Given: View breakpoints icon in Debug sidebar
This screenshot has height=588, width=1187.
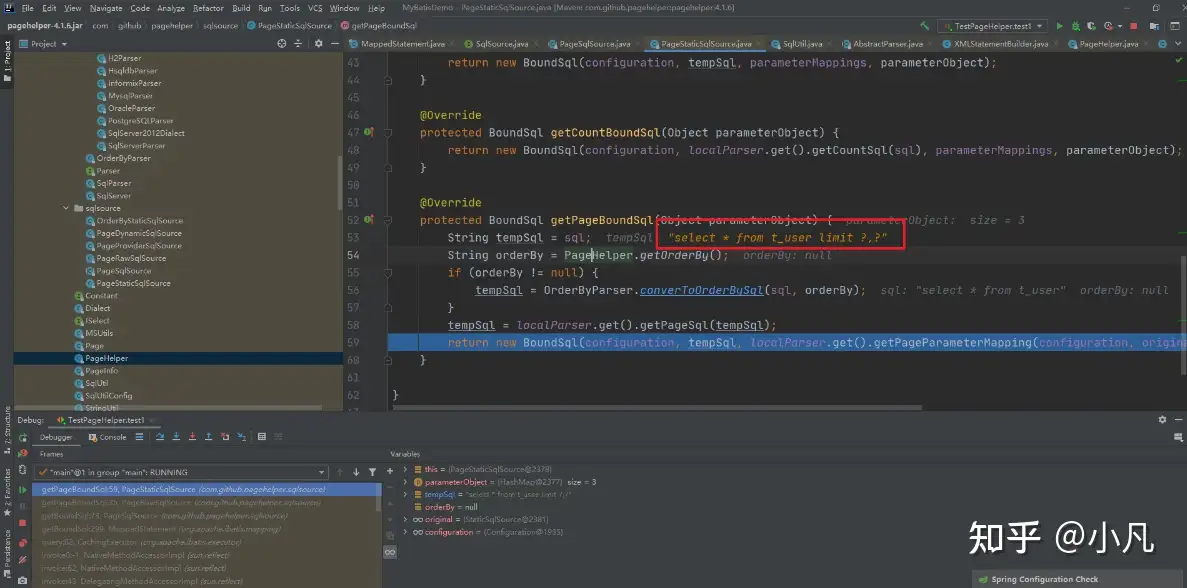Looking at the screenshot, I should click(x=23, y=543).
